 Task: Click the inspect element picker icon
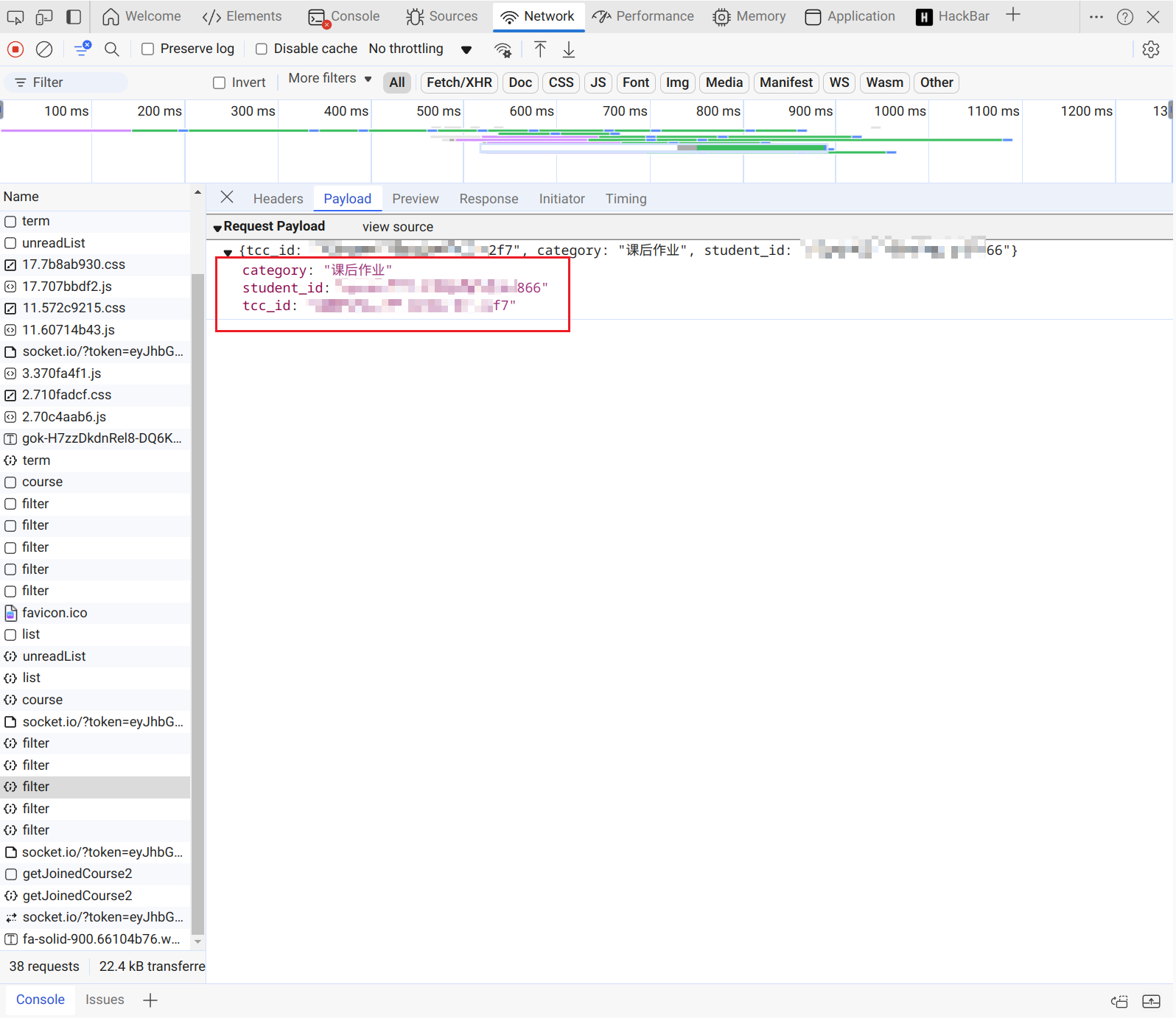point(15,16)
